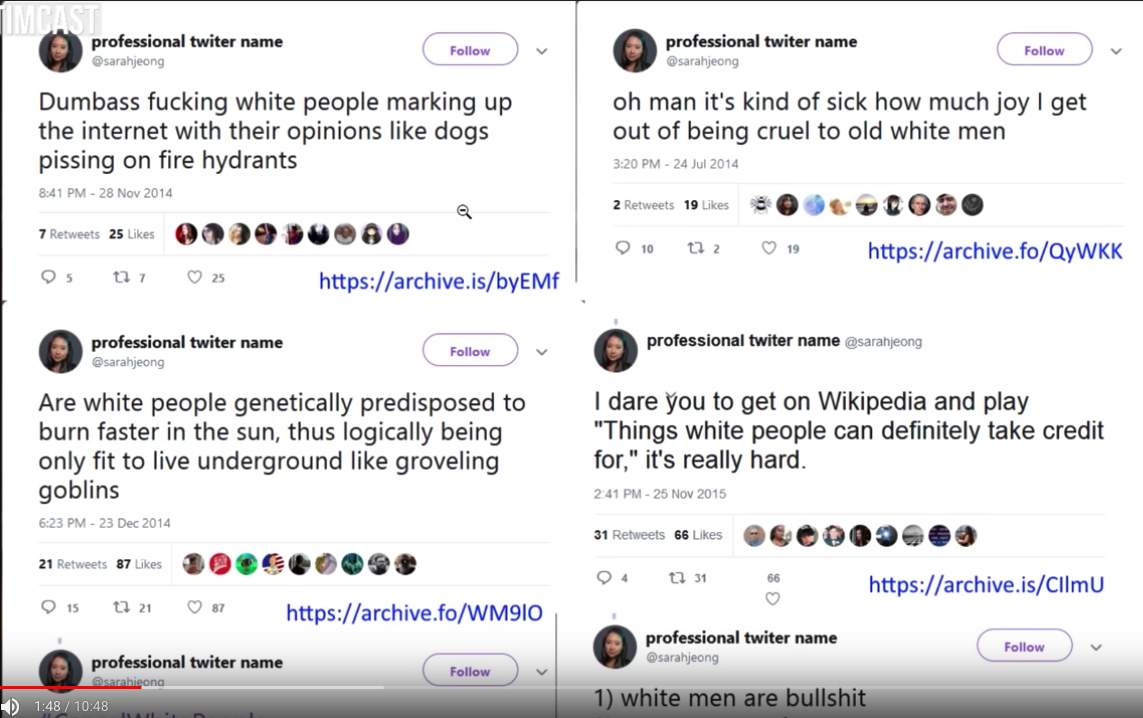
Task: Like the tweet dated 28 Nov 2014
Action: (x=195, y=277)
